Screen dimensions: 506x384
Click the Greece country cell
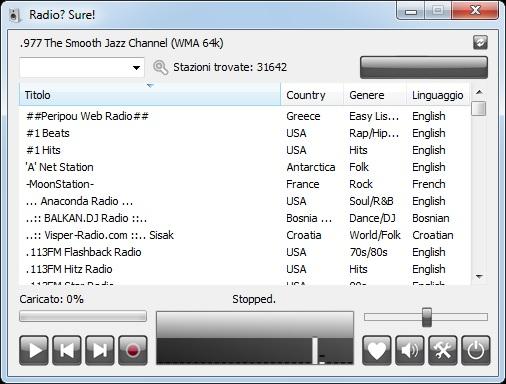(x=303, y=116)
